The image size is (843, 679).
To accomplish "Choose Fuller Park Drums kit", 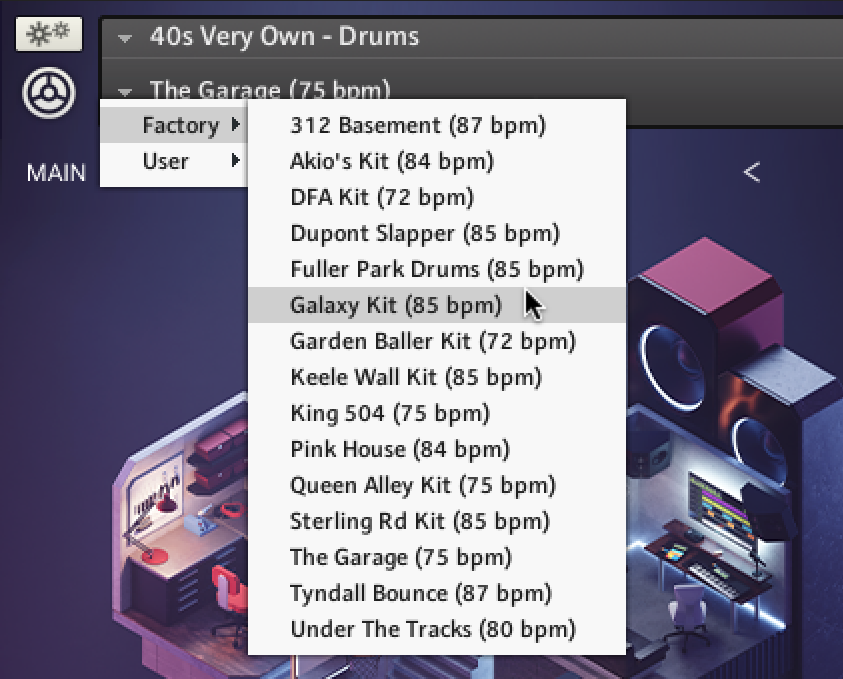I will pos(434,269).
